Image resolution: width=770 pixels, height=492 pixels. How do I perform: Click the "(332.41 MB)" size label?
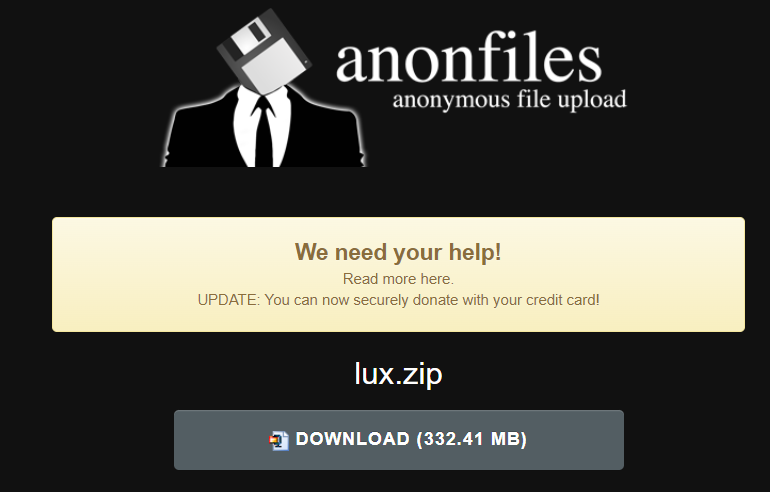(471, 439)
